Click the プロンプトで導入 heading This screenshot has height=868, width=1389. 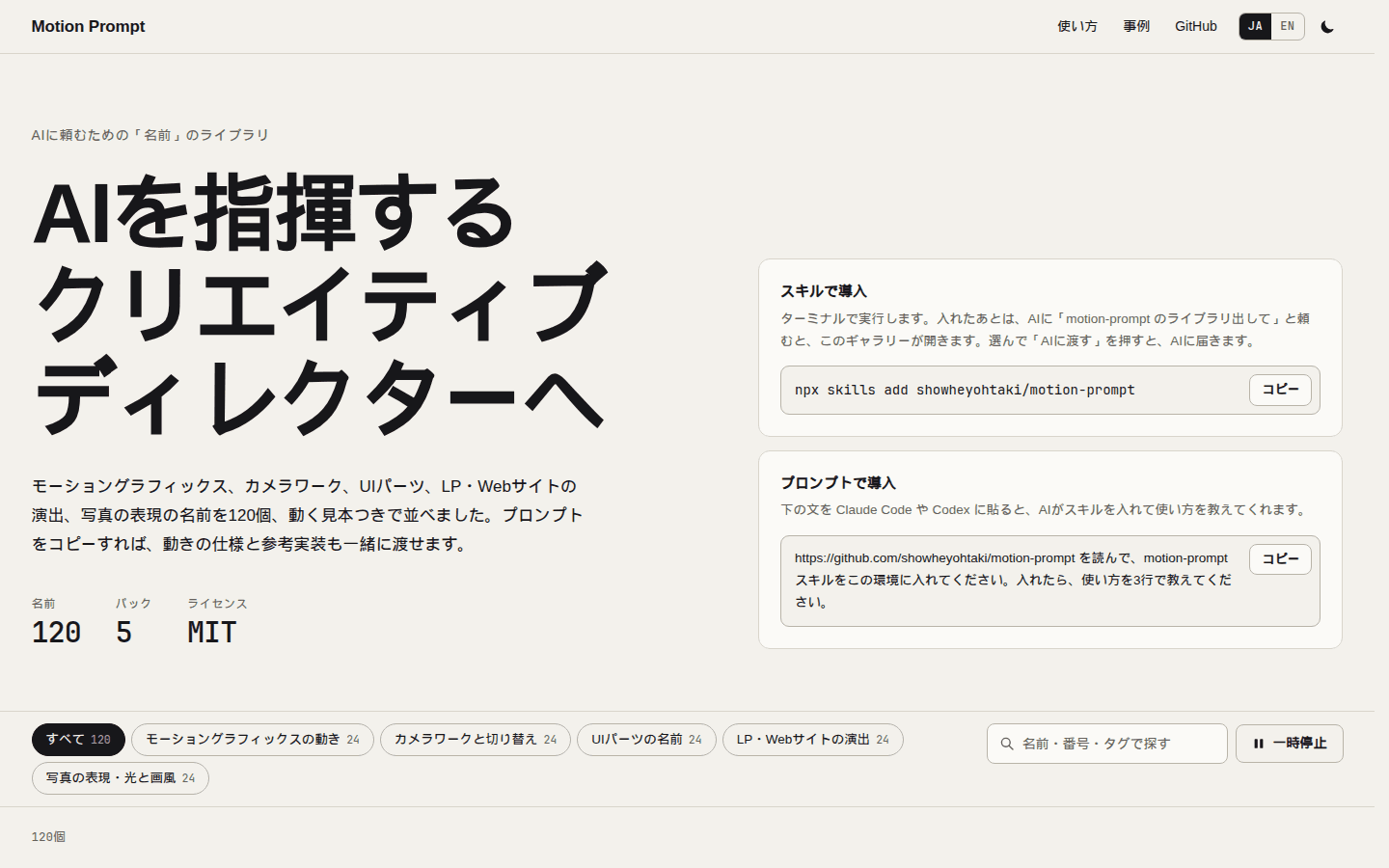(x=838, y=483)
